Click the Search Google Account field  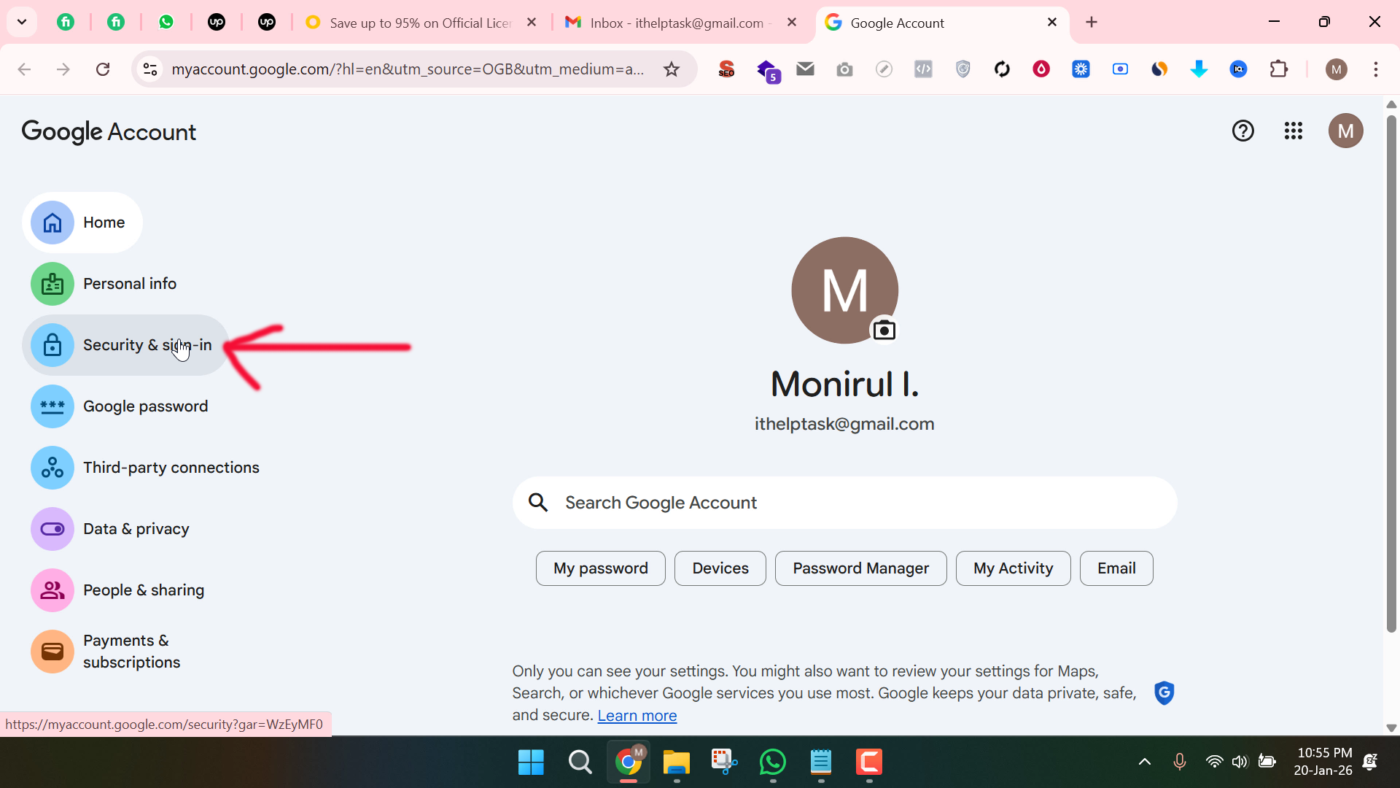tap(845, 502)
